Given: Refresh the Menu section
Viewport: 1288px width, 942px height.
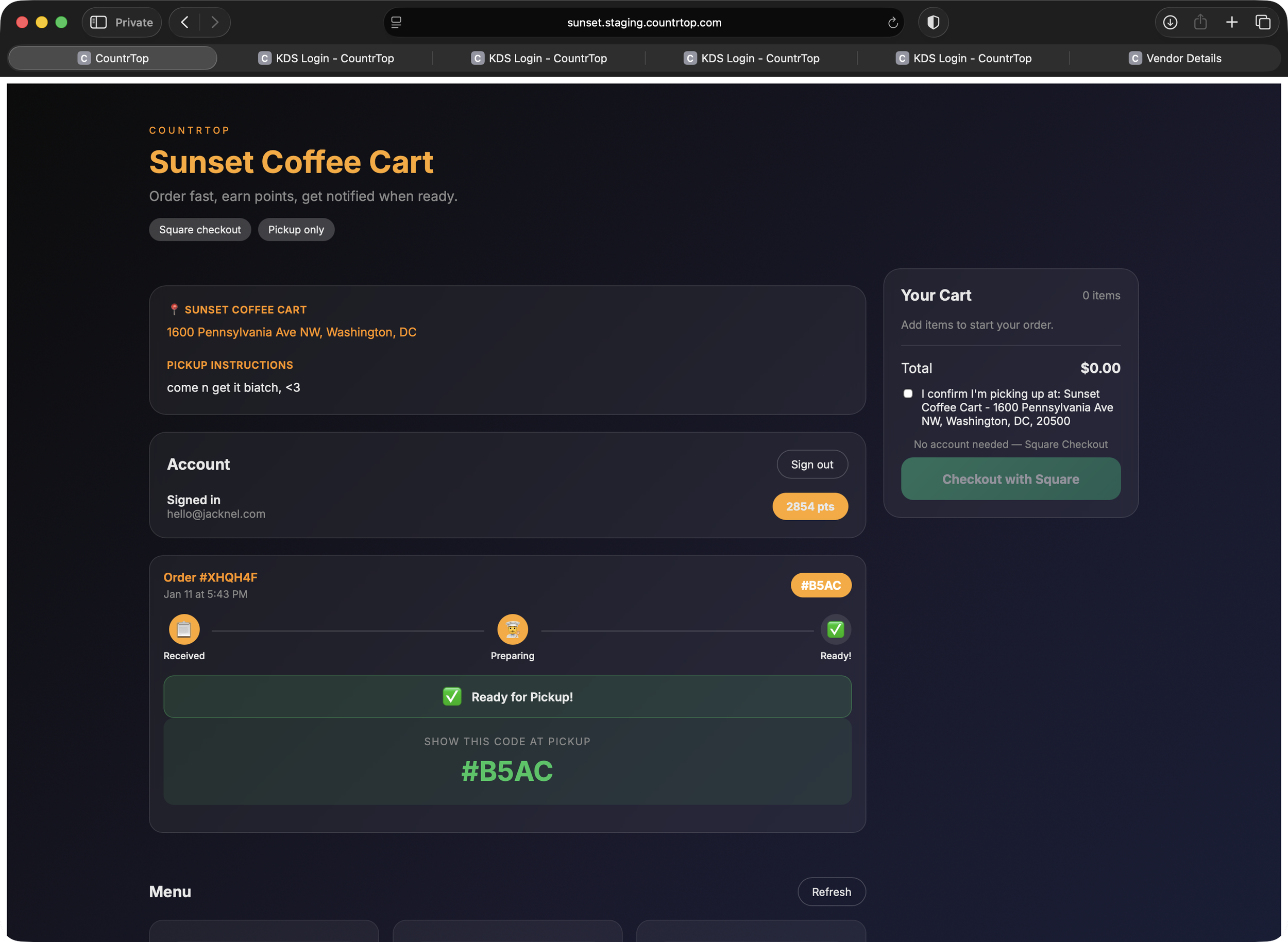Looking at the screenshot, I should point(831,892).
